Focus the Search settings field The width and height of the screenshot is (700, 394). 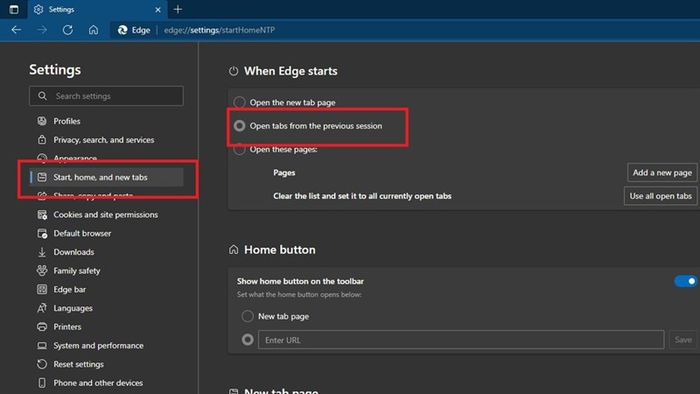[x=106, y=96]
